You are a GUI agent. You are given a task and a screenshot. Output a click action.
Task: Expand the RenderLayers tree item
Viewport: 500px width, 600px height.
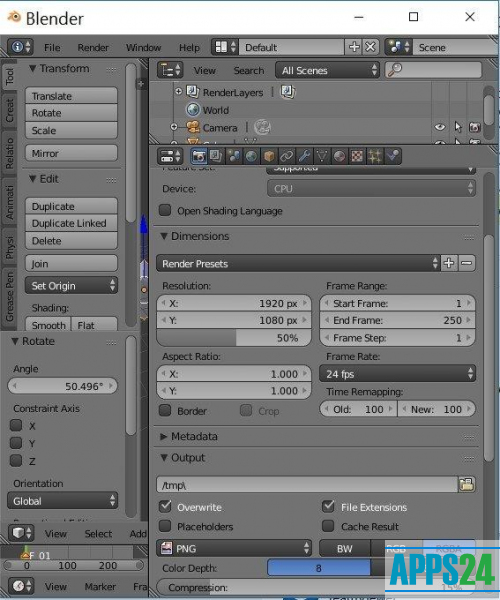pyautogui.click(x=178, y=91)
